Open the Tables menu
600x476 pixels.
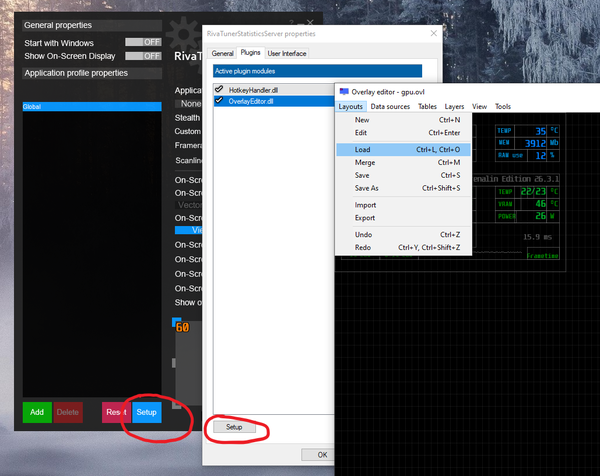[427, 106]
